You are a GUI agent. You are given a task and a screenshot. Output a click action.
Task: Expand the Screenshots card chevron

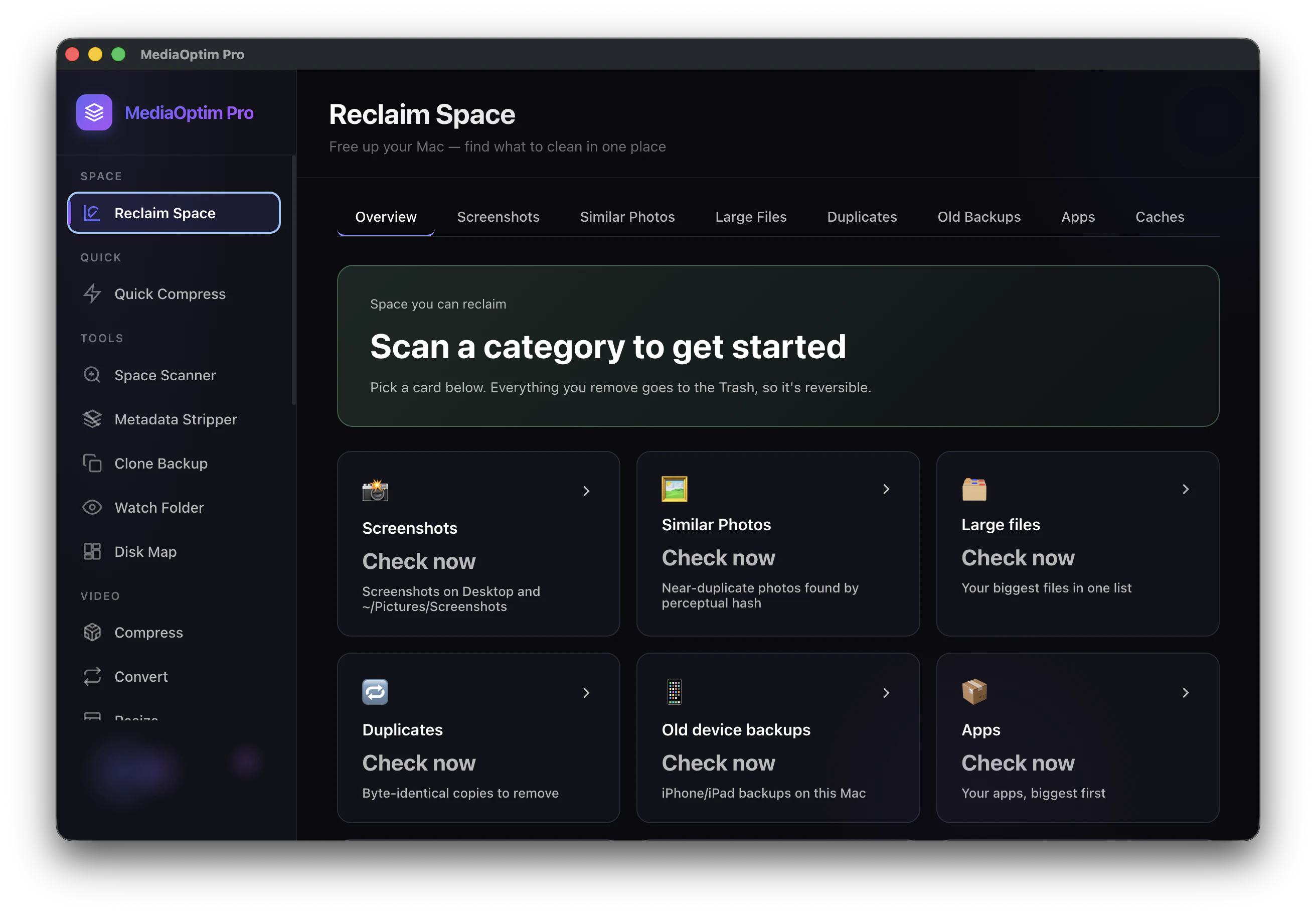pos(586,491)
